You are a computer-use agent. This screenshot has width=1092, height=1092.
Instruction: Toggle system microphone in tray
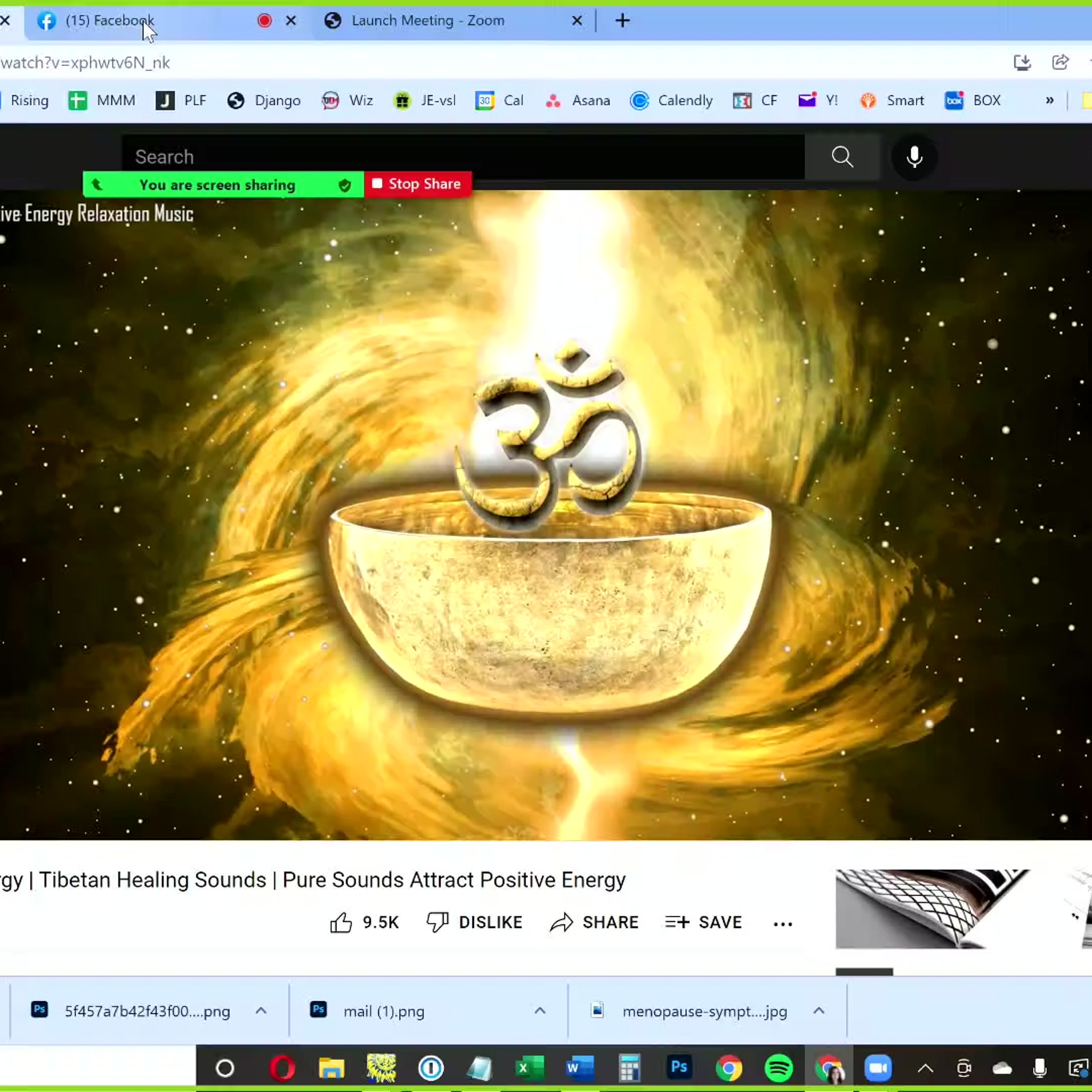tap(1039, 1068)
